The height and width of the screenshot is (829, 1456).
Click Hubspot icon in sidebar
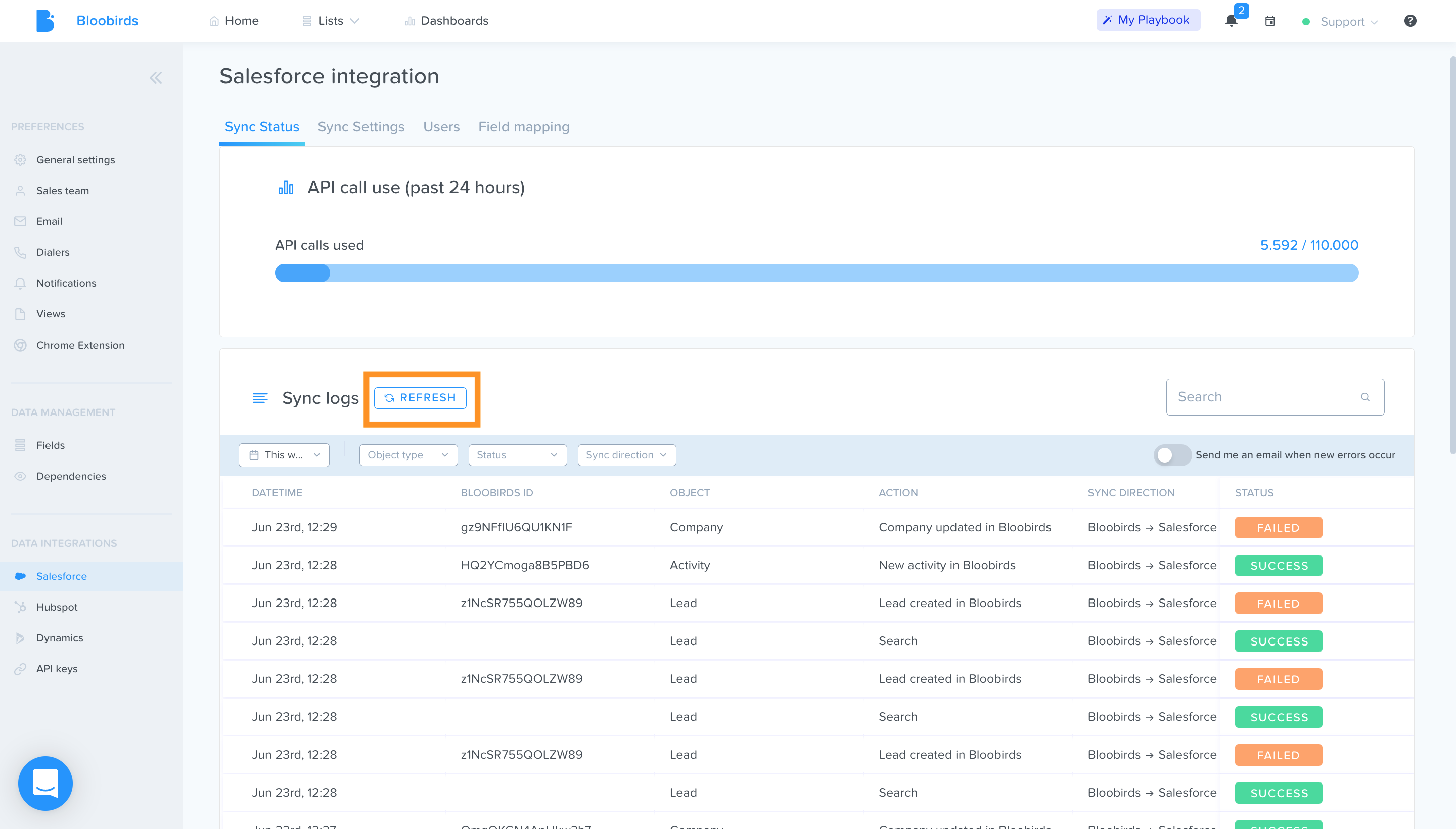tap(21, 607)
